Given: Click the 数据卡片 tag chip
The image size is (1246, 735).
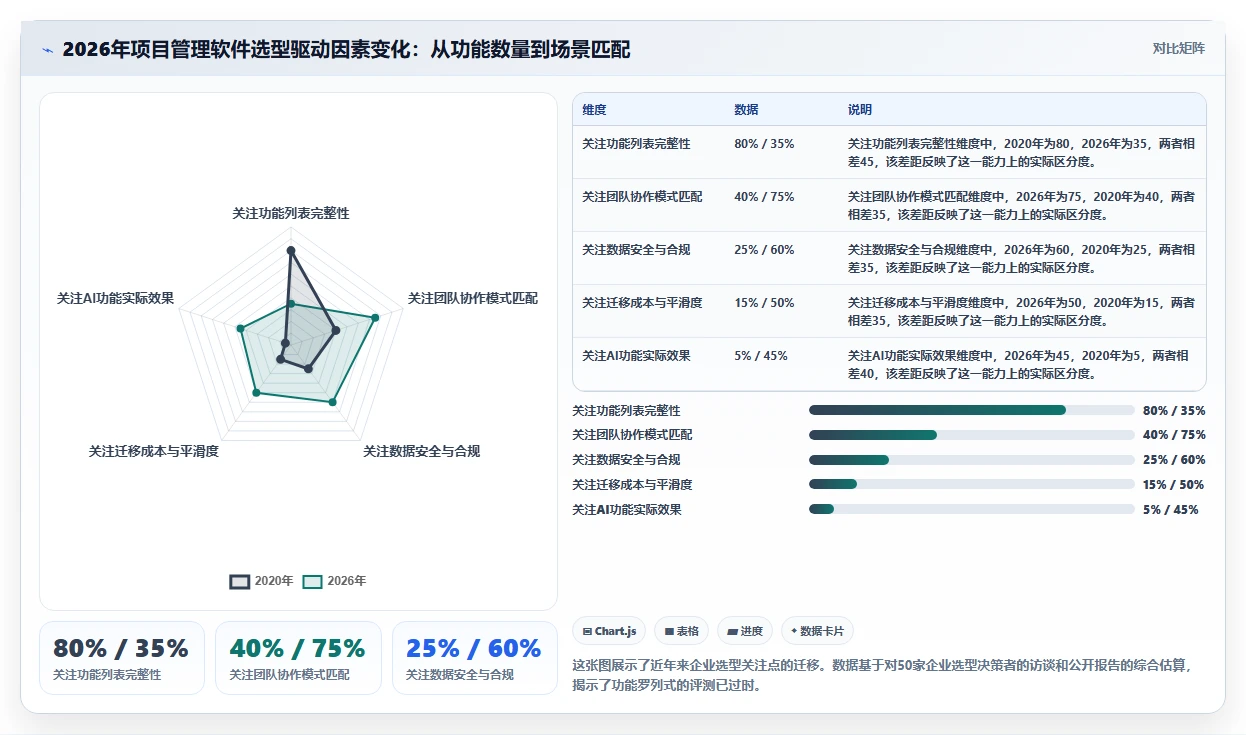Looking at the screenshot, I should [817, 631].
